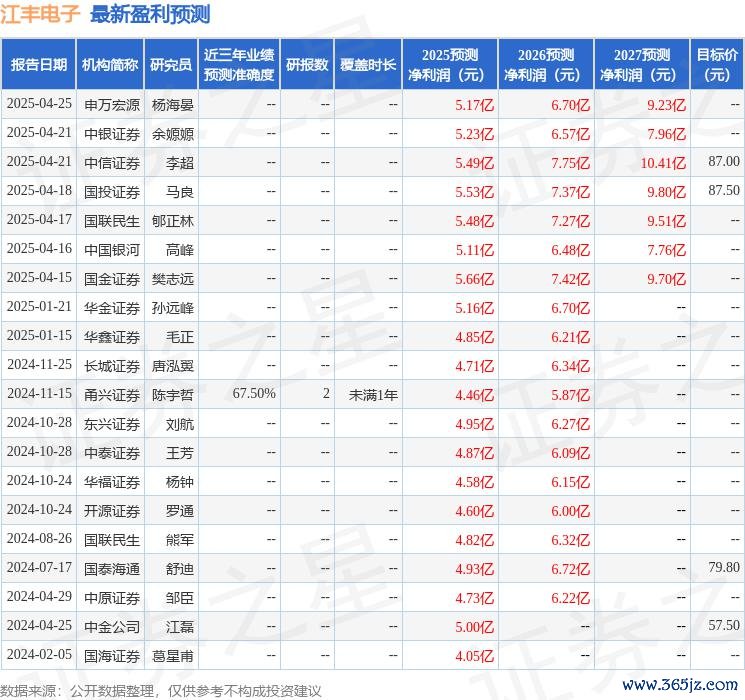Image resolution: width=745 pixels, height=700 pixels.
Task: Click institution 国海证券
Action: 112,656
